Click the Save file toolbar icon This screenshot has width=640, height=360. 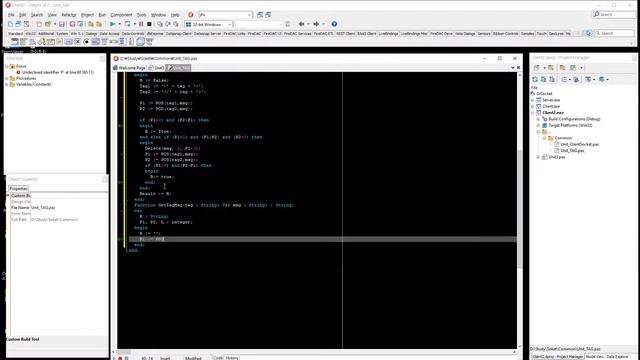pos(62,24)
